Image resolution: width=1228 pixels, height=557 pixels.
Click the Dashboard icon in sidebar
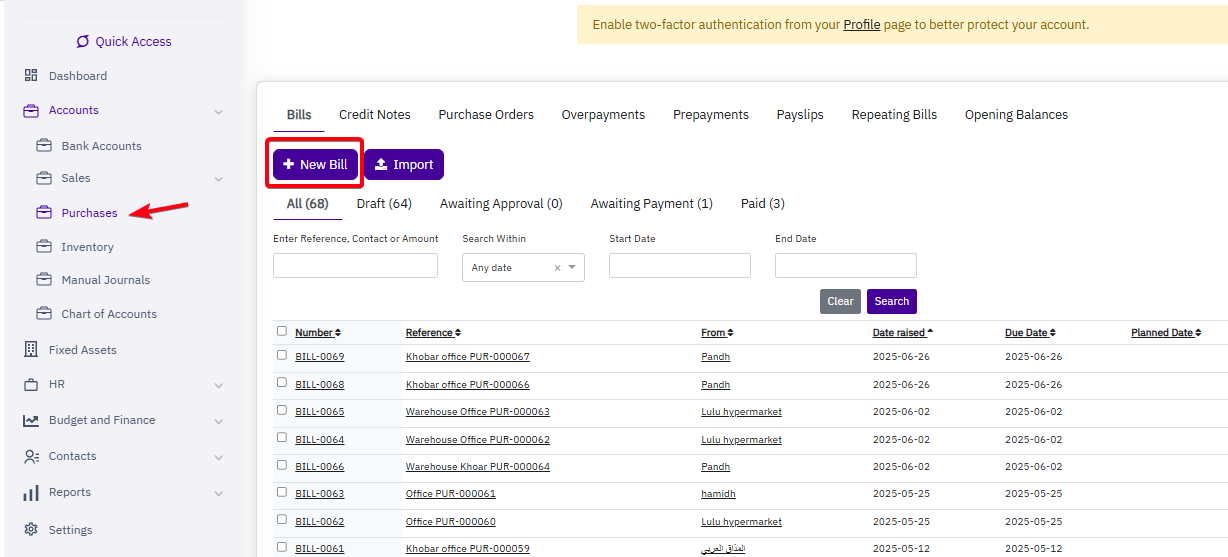point(31,76)
